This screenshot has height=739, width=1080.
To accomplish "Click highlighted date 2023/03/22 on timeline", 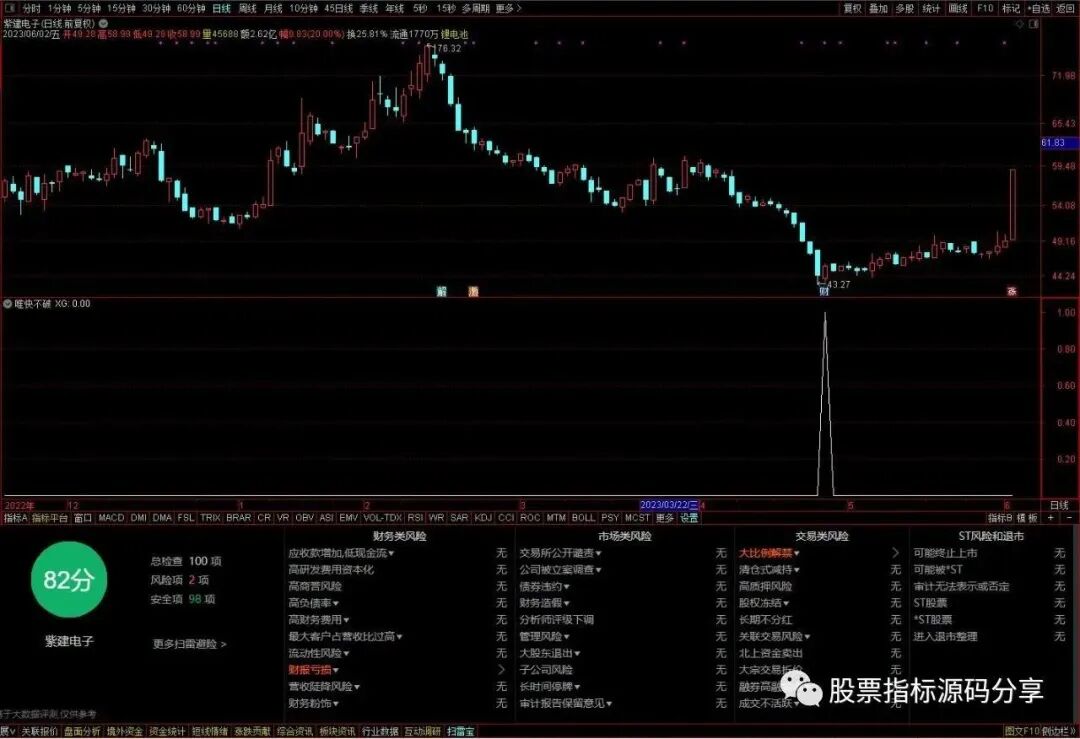I will 669,506.
